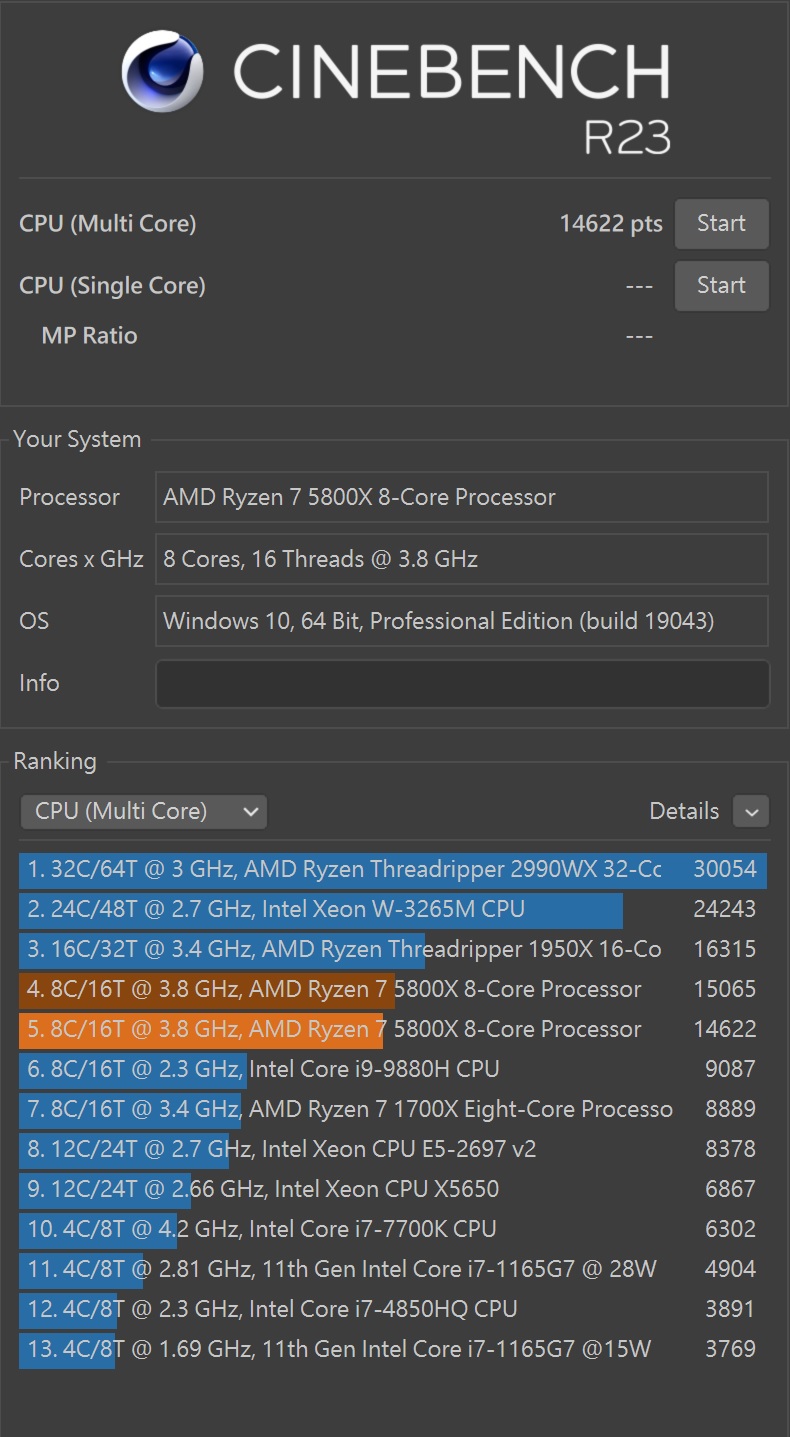Viewport: 790px width, 1437px height.
Task: Open the CPU (Multi Core) ranking dropdown
Action: 143,811
